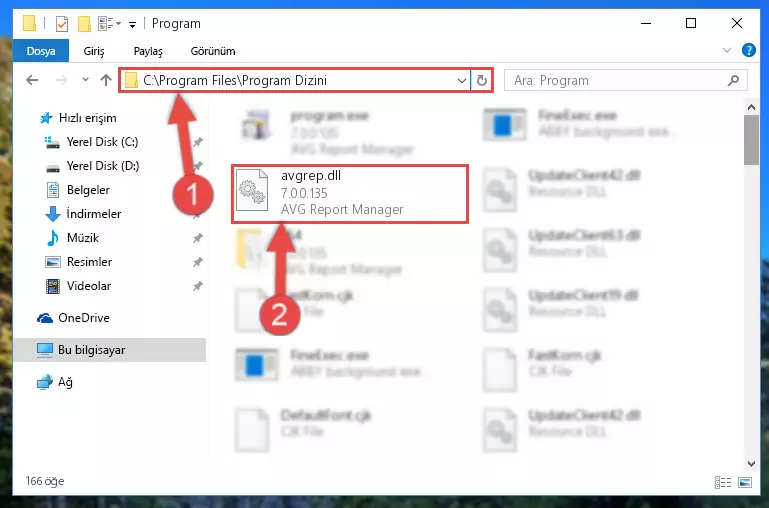Go up one folder level arrow
Viewport: 769px width, 508px height.
coord(106,80)
